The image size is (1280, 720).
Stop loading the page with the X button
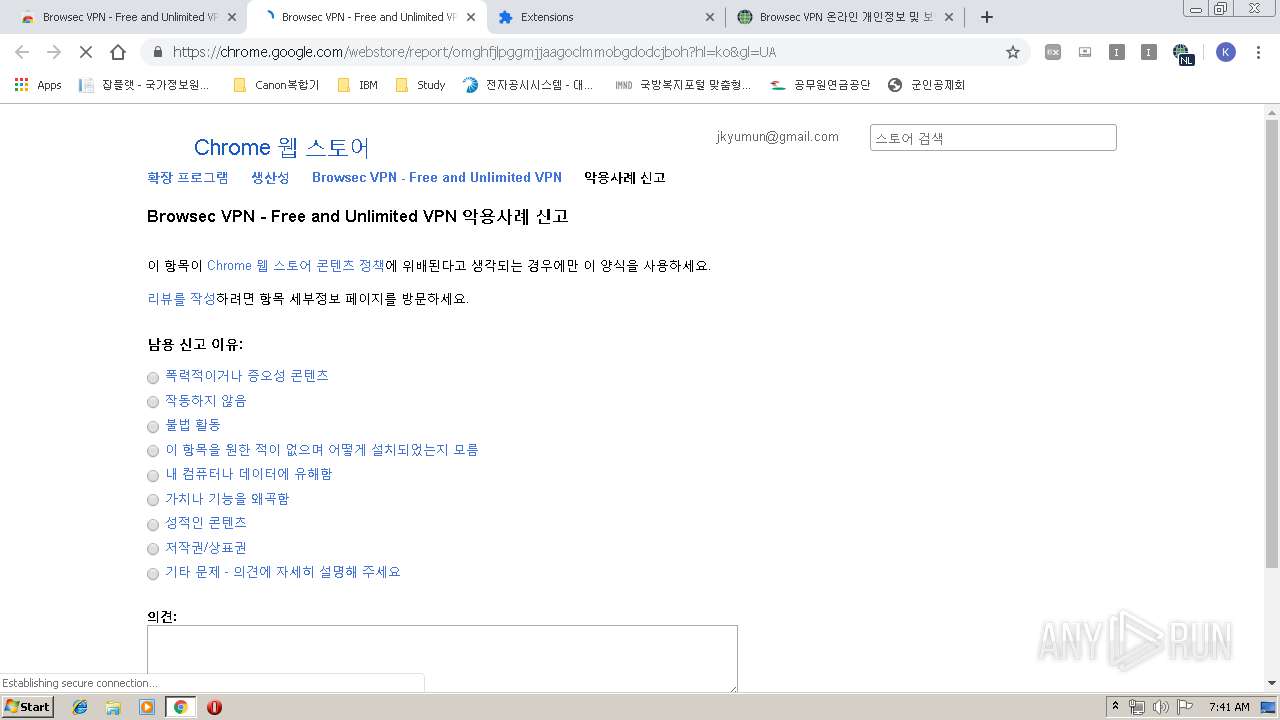(x=86, y=52)
